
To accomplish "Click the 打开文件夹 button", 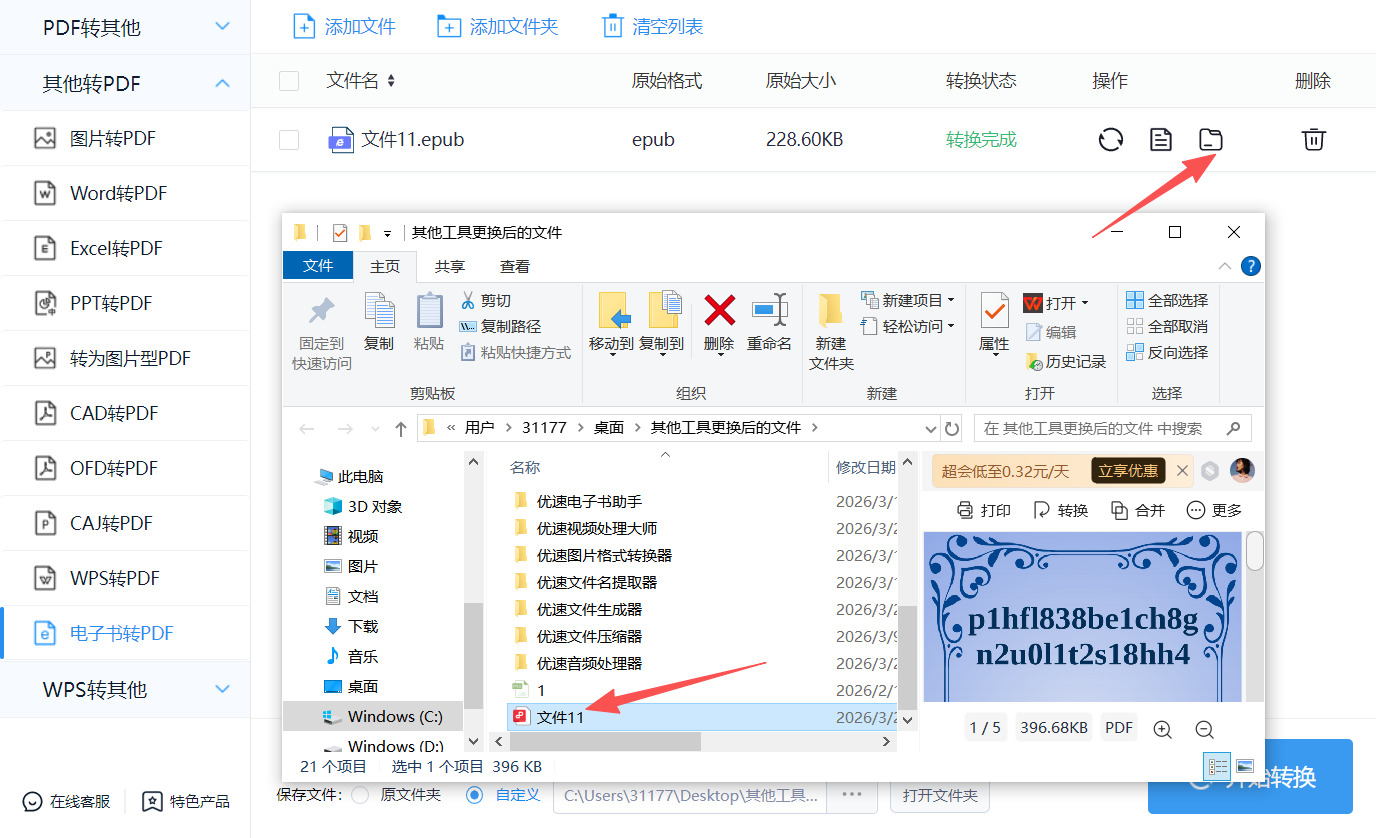I will pyautogui.click(x=940, y=795).
